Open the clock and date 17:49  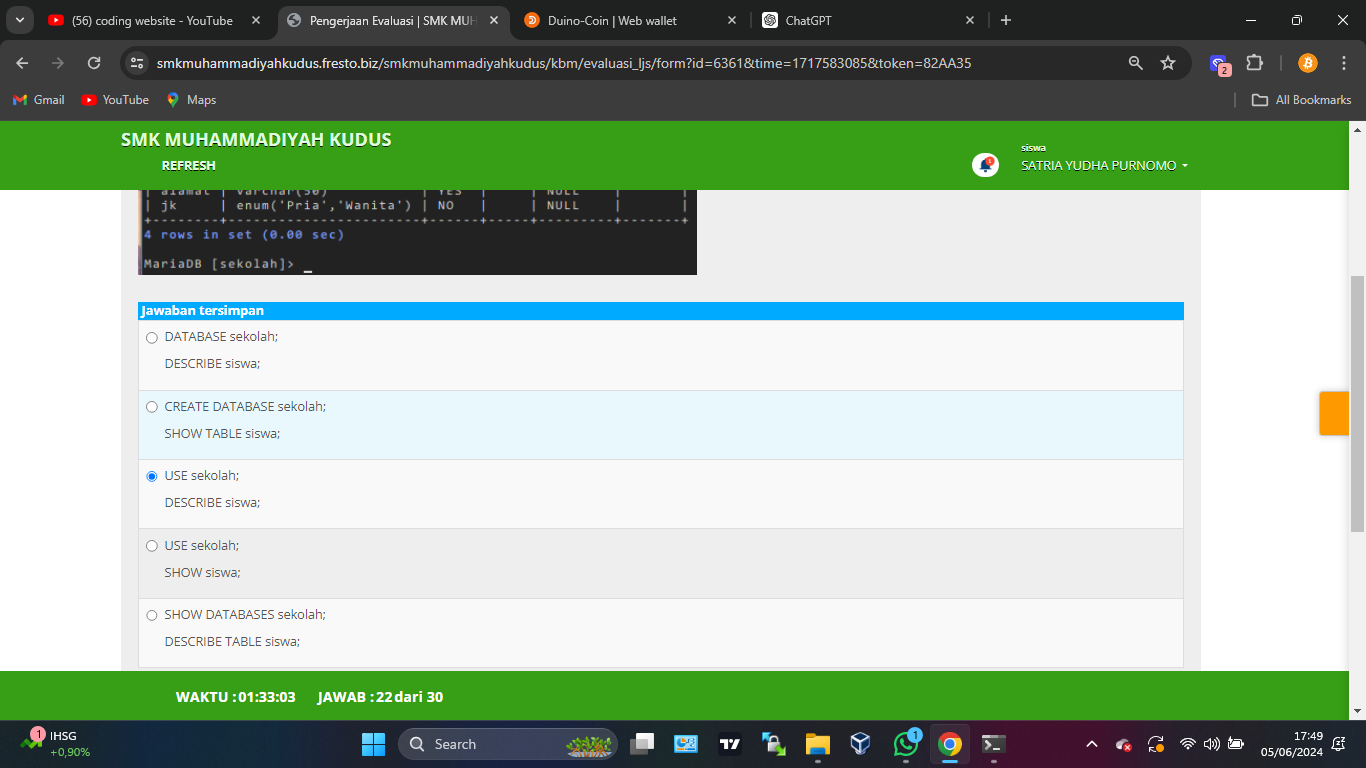[x=1291, y=744]
